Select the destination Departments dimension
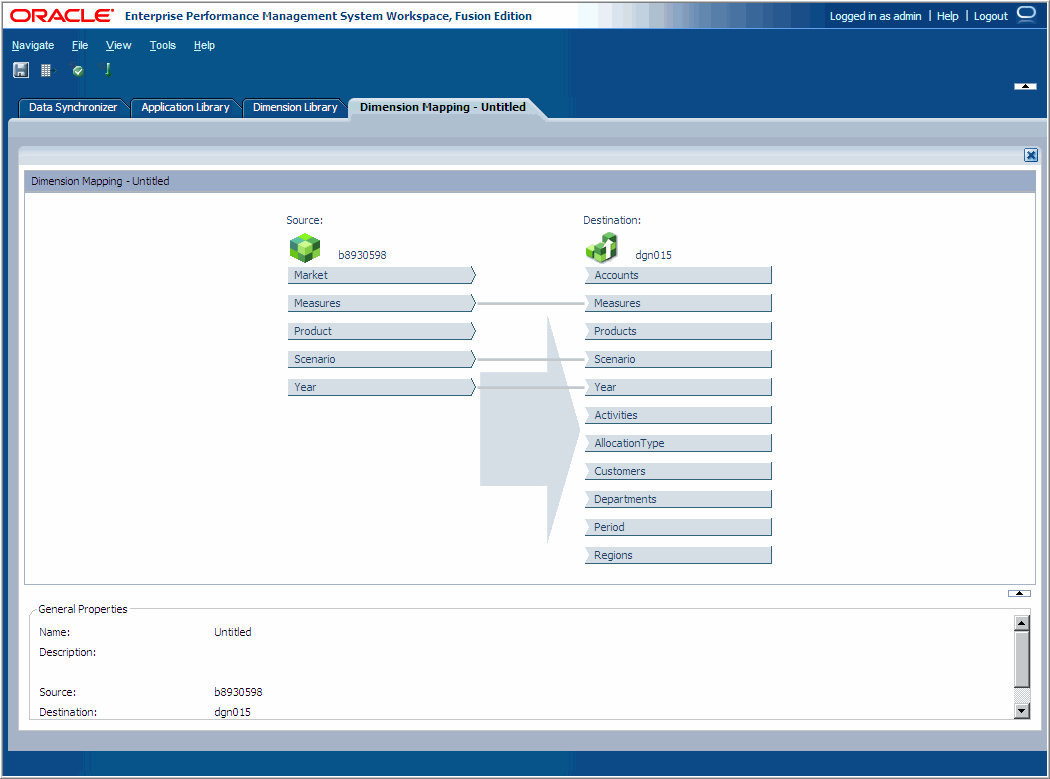1050x779 pixels. coord(678,500)
